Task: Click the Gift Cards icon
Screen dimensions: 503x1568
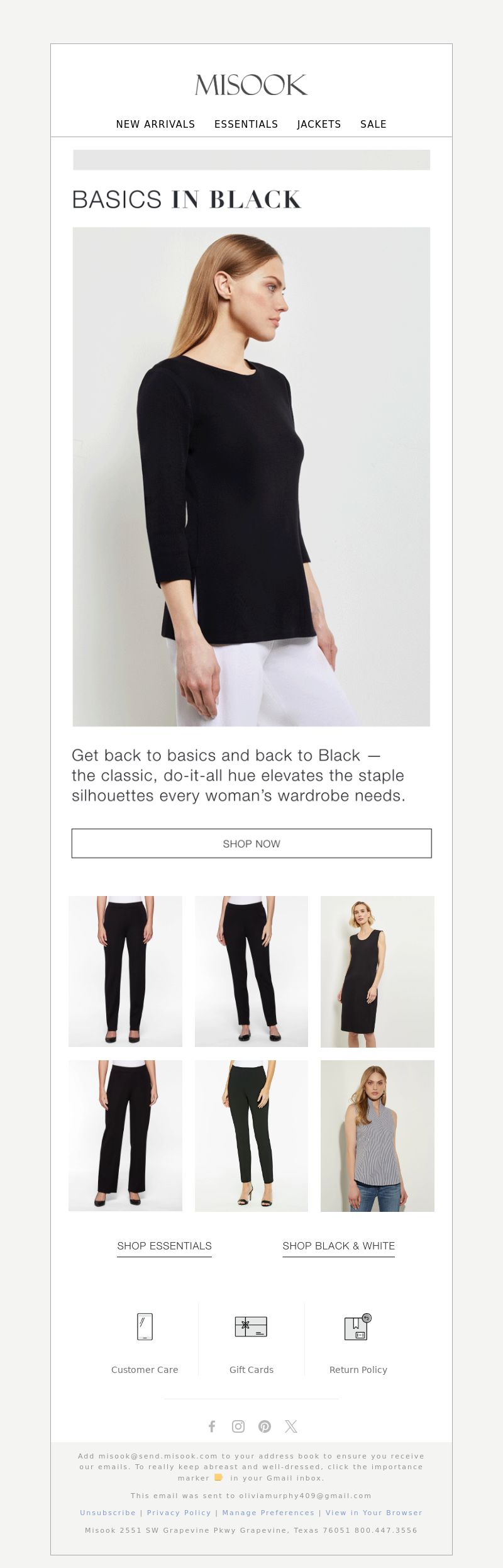Action: tap(251, 1326)
